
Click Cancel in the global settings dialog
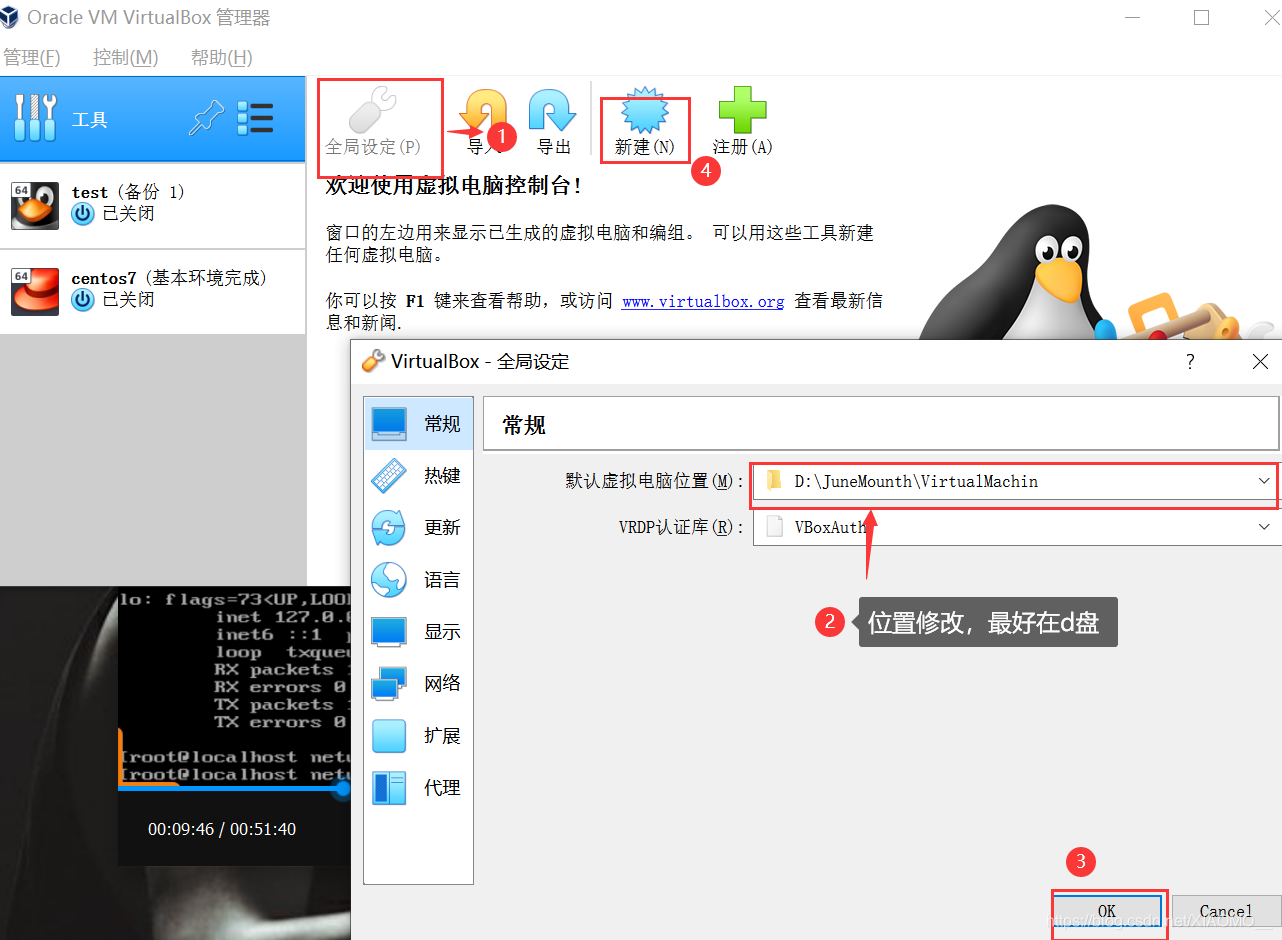(x=1225, y=911)
